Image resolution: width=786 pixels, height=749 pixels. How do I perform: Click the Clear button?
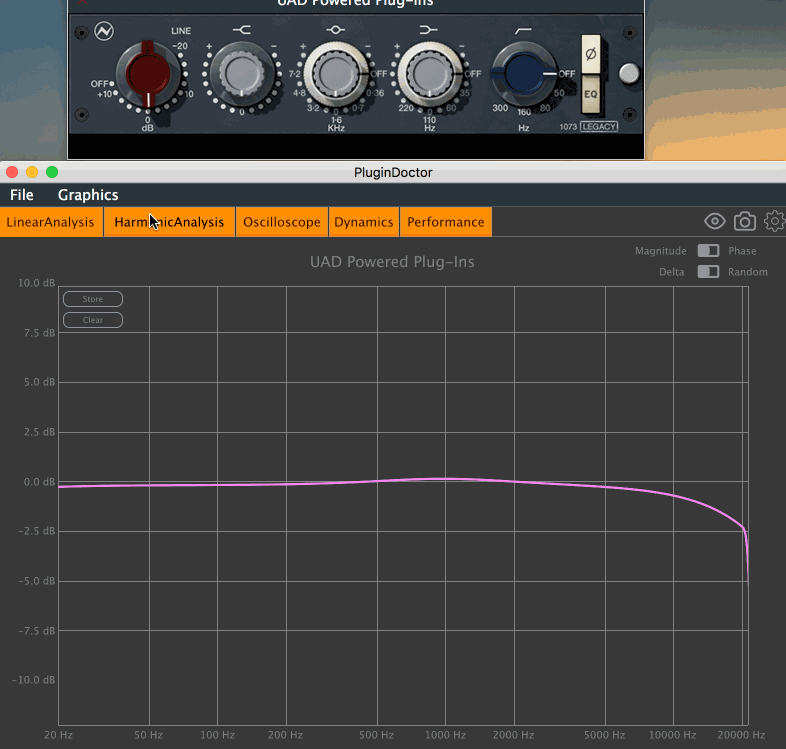tap(93, 320)
